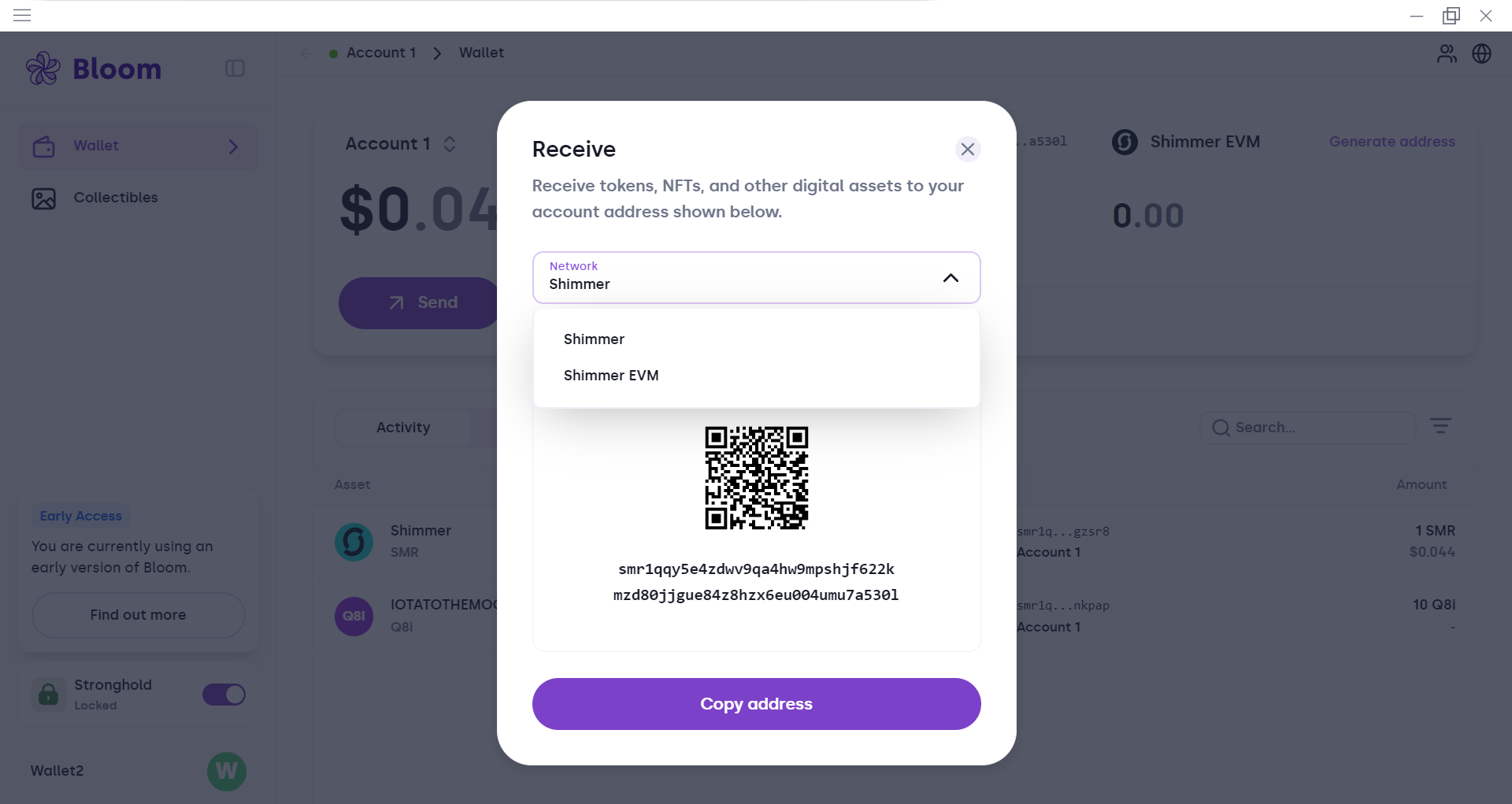Open the hamburger menu icon
1512x804 pixels.
point(22,16)
